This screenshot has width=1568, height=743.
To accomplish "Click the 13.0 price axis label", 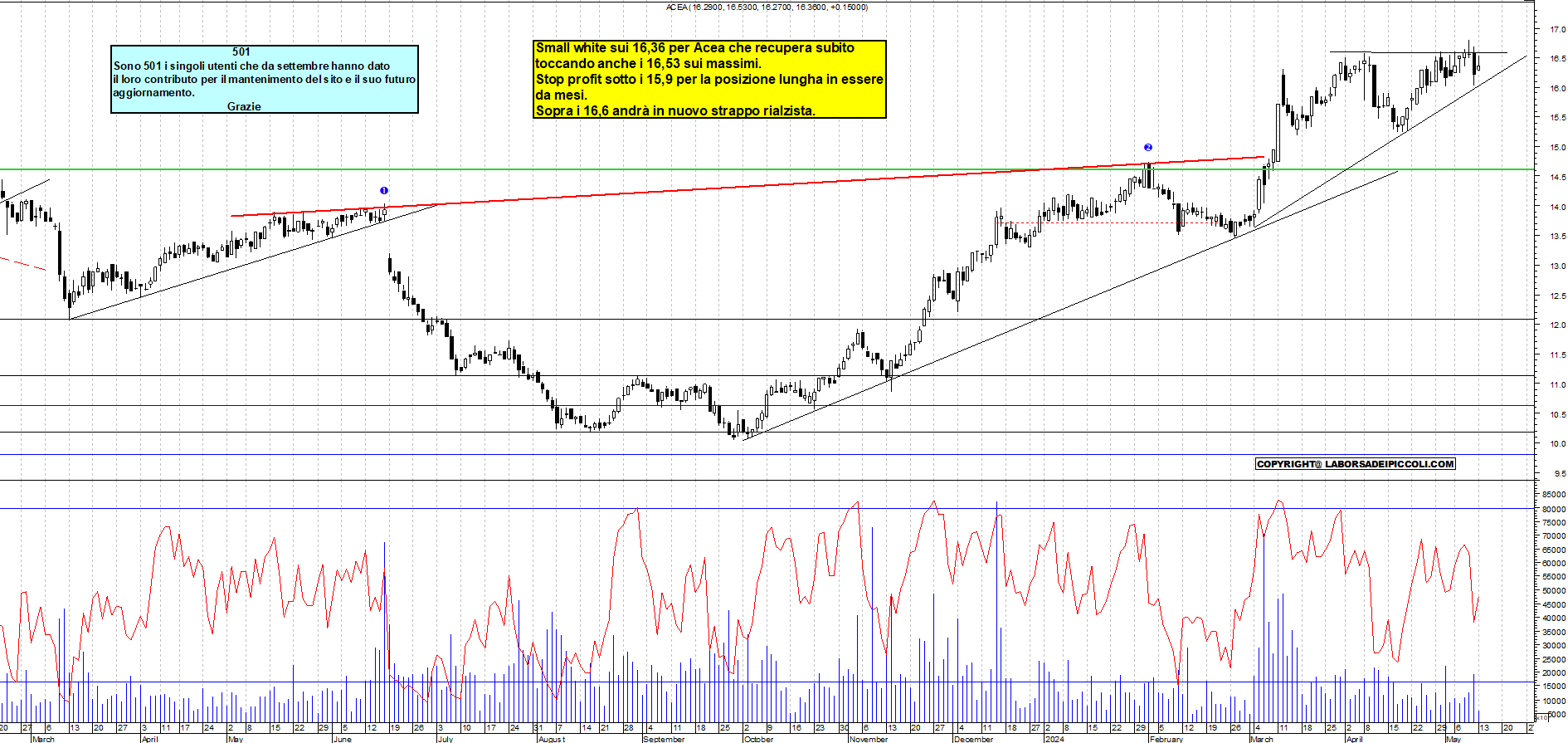I will pyautogui.click(x=1557, y=266).
